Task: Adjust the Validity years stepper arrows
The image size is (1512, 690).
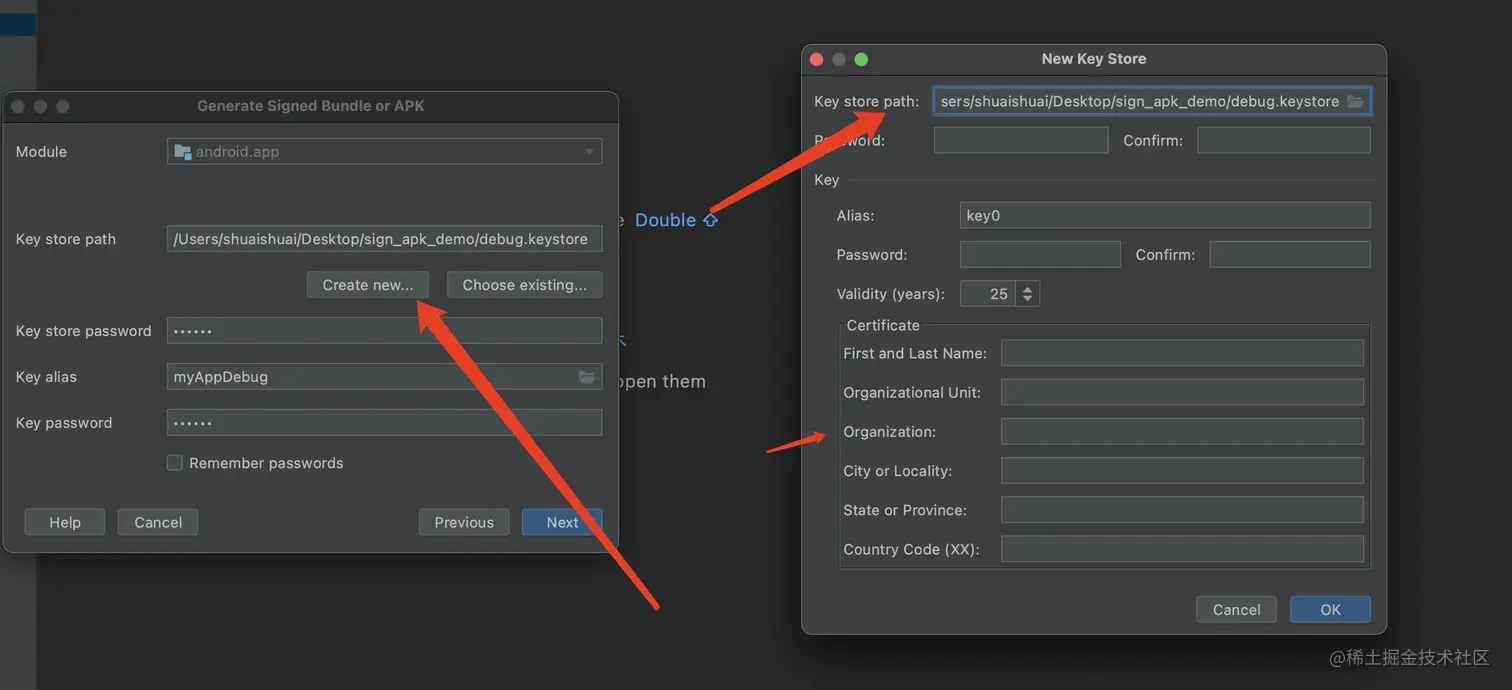Action: click(1028, 294)
